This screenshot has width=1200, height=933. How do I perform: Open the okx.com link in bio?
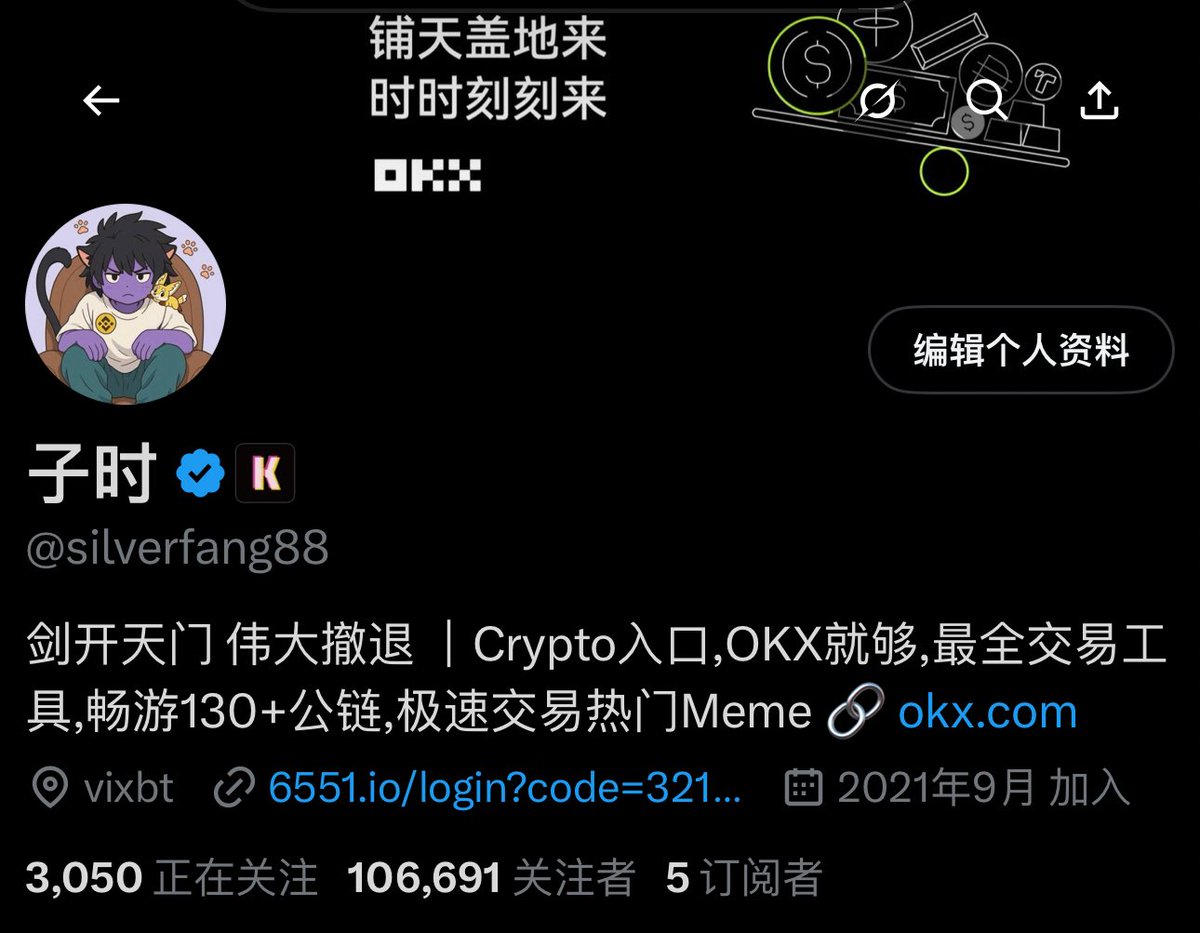(988, 712)
